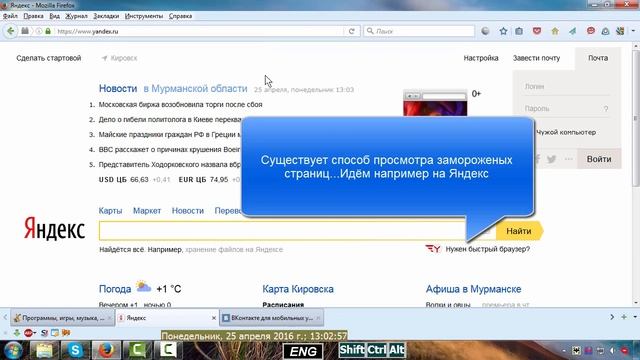
Task: Click the address bar URL field
Action: pyautogui.click(x=200, y=31)
